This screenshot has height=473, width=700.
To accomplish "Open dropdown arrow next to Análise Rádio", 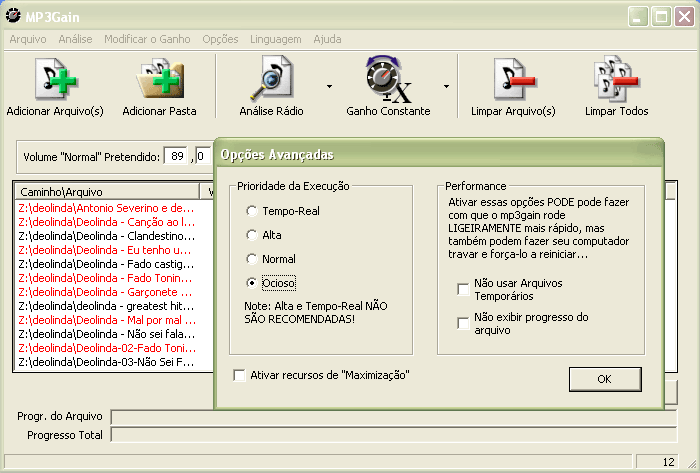I will tap(329, 86).
